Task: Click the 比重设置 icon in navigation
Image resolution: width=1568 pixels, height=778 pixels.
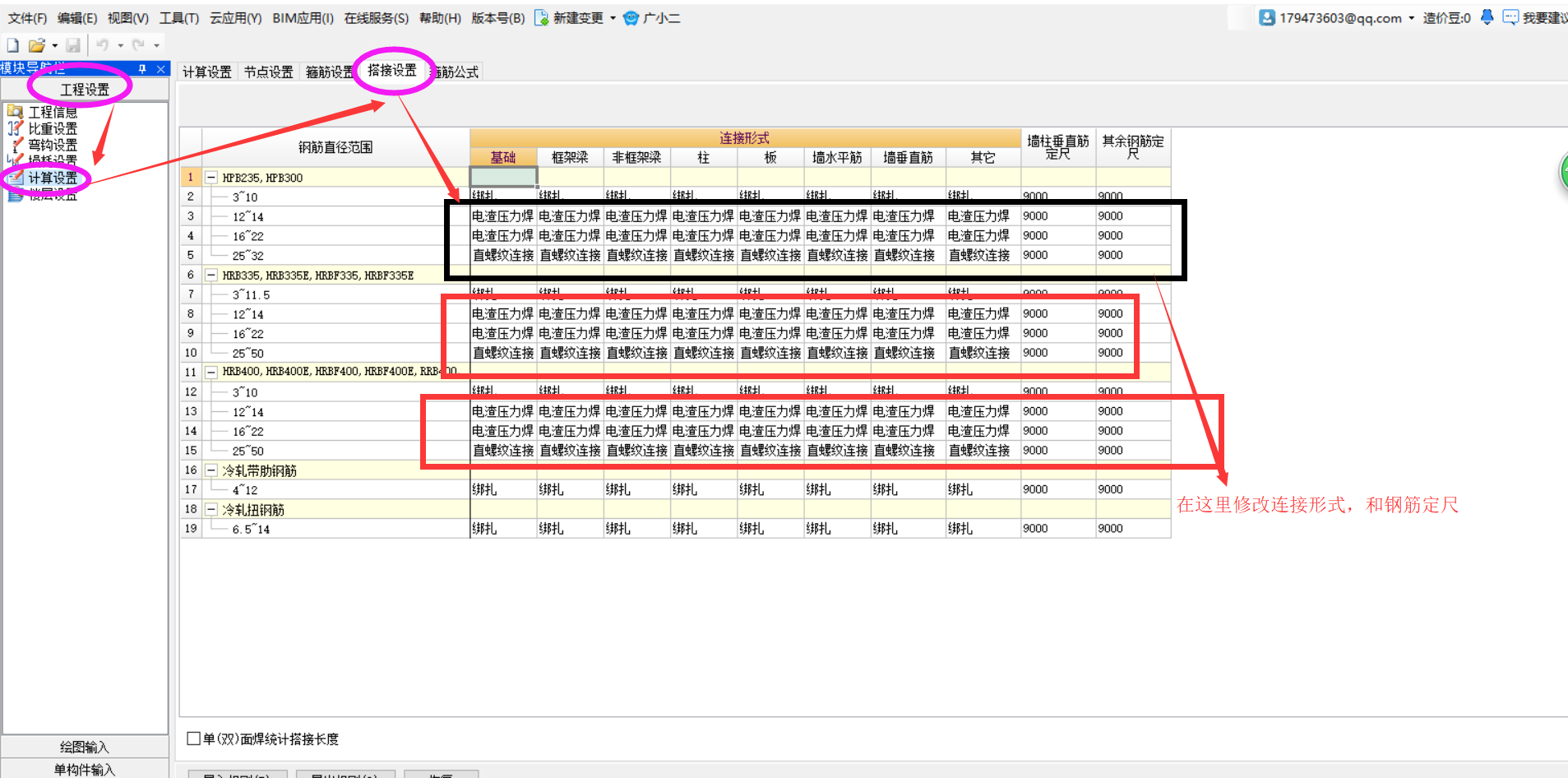Action: (x=15, y=127)
